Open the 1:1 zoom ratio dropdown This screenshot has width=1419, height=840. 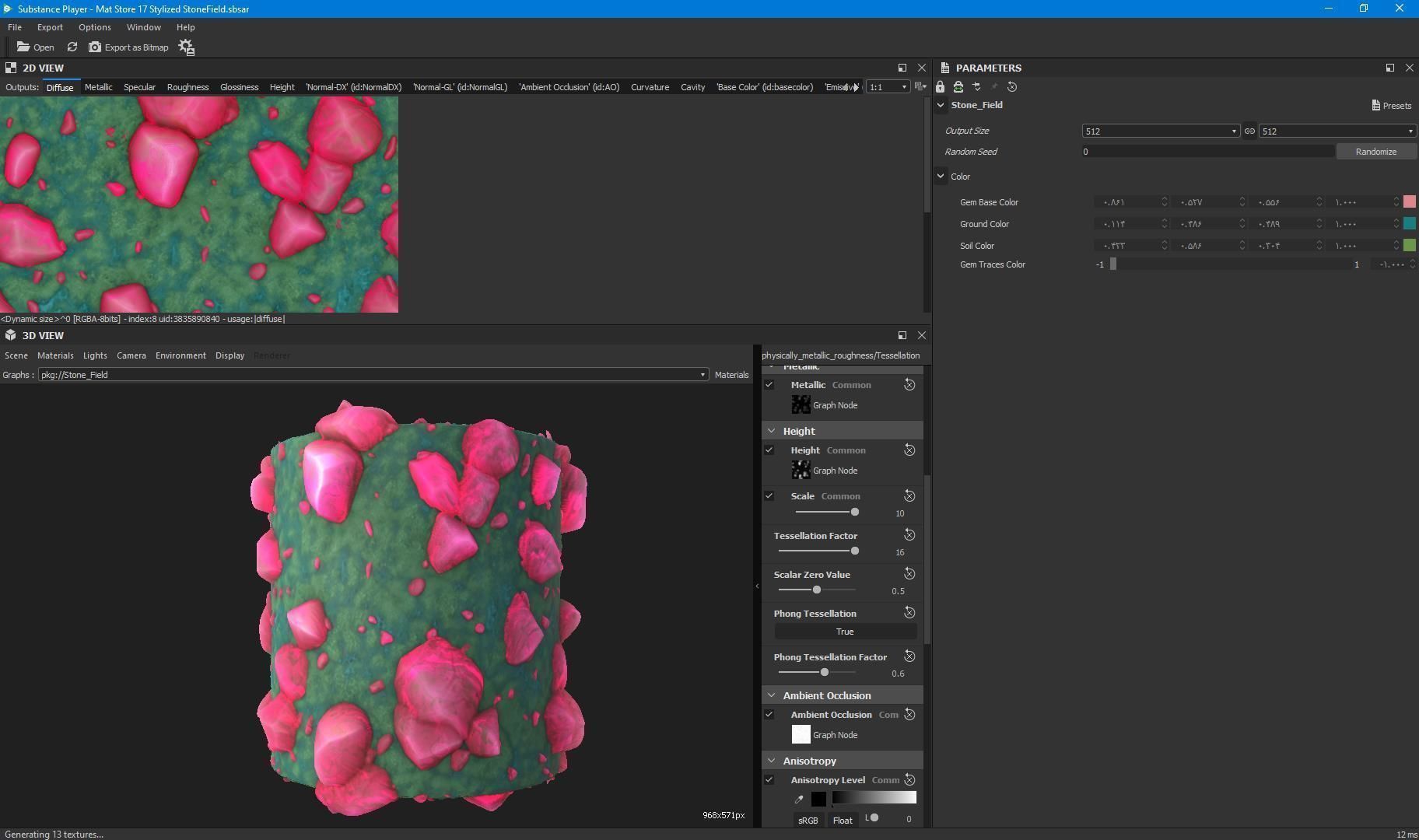888,87
